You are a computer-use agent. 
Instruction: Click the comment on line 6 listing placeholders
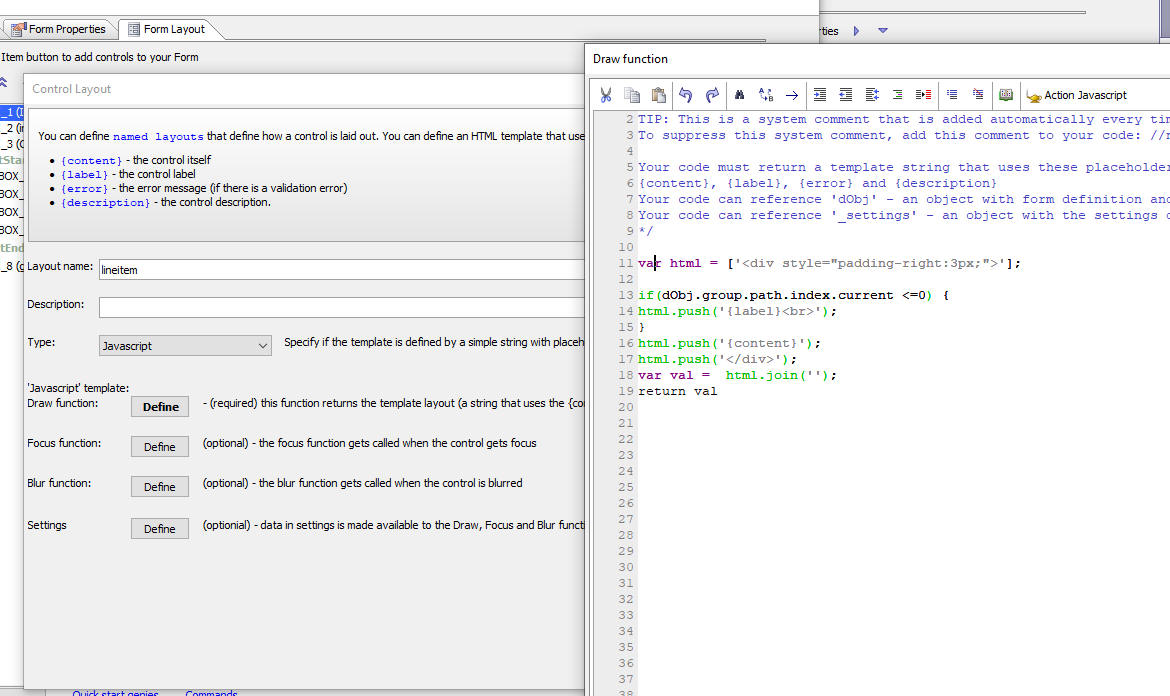817,184
